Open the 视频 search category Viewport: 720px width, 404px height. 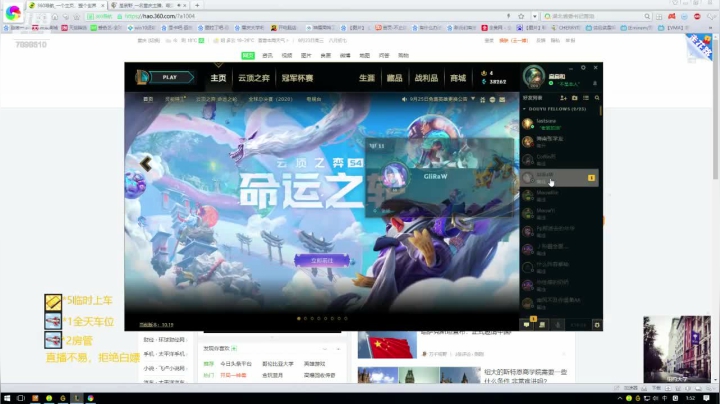287,56
